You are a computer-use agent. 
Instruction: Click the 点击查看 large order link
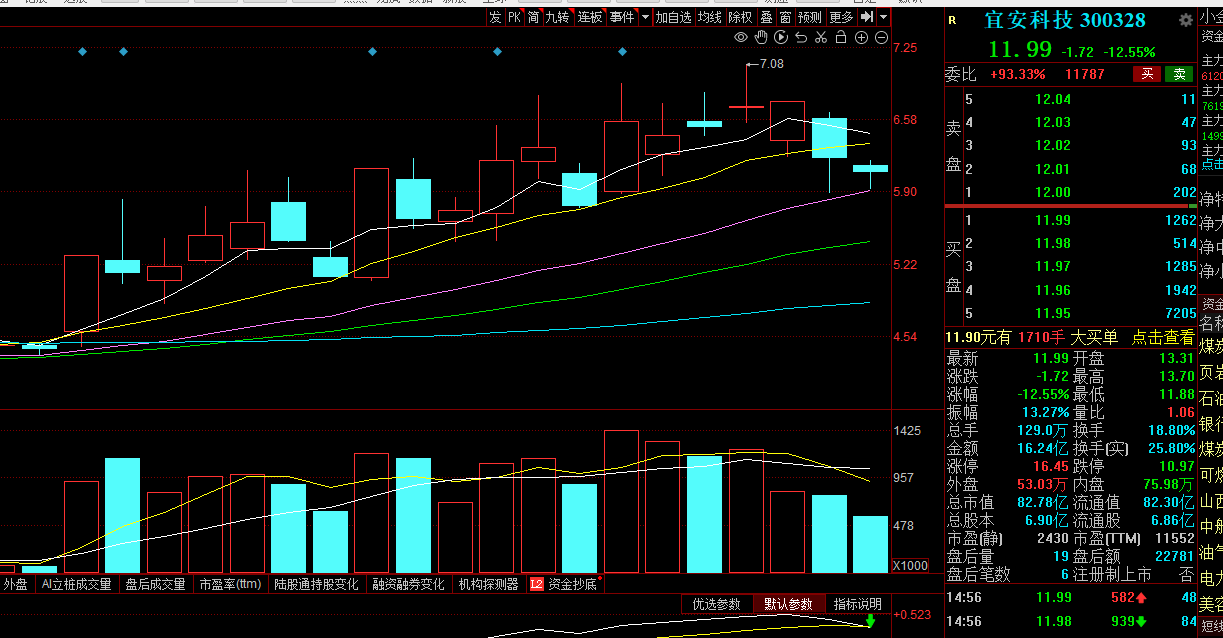click(1162, 338)
